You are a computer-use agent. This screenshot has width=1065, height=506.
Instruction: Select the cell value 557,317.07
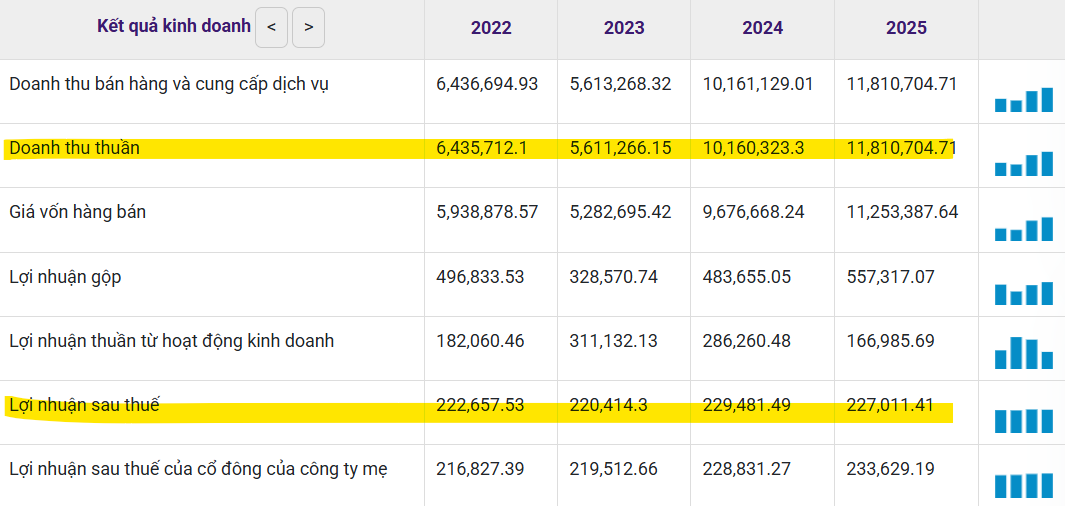[x=890, y=277]
